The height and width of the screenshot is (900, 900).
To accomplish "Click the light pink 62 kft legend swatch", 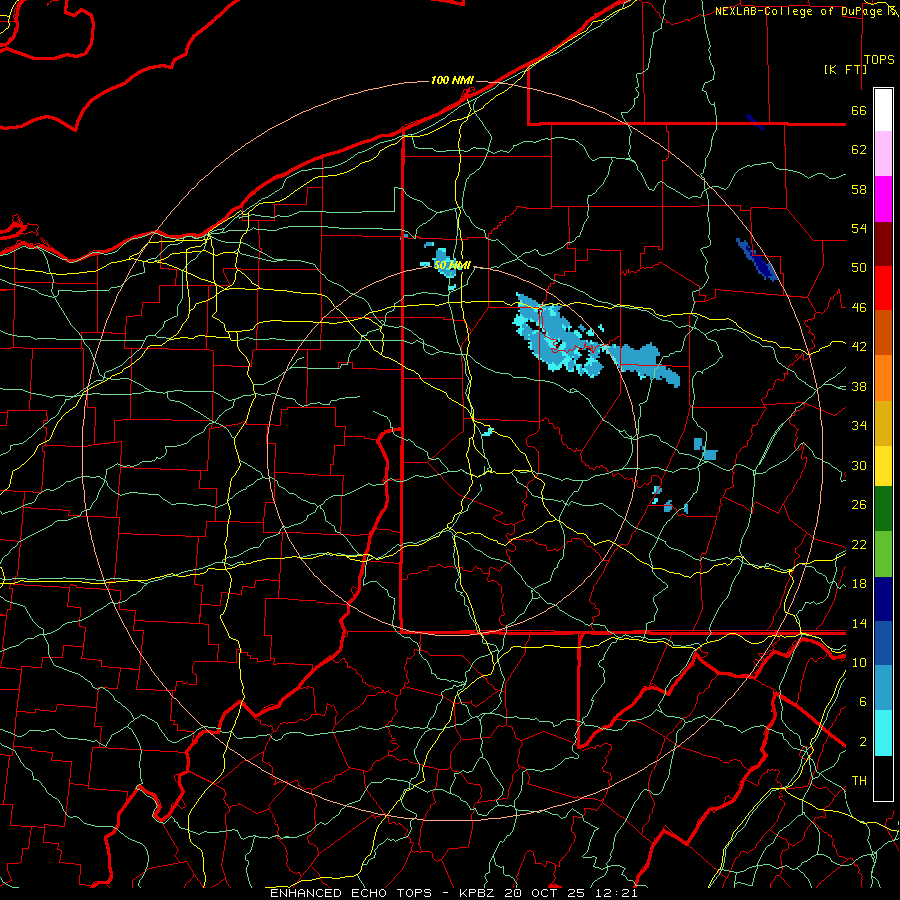I will (883, 154).
